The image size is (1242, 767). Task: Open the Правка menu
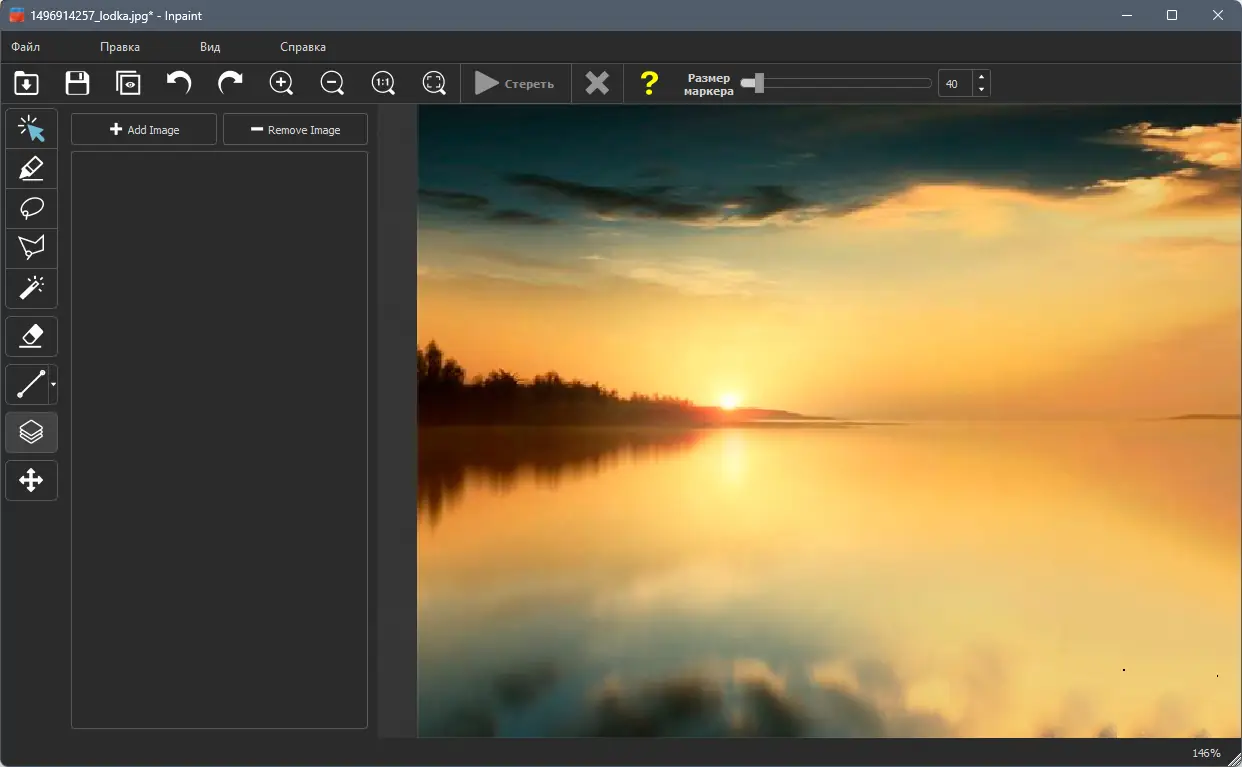pos(120,47)
